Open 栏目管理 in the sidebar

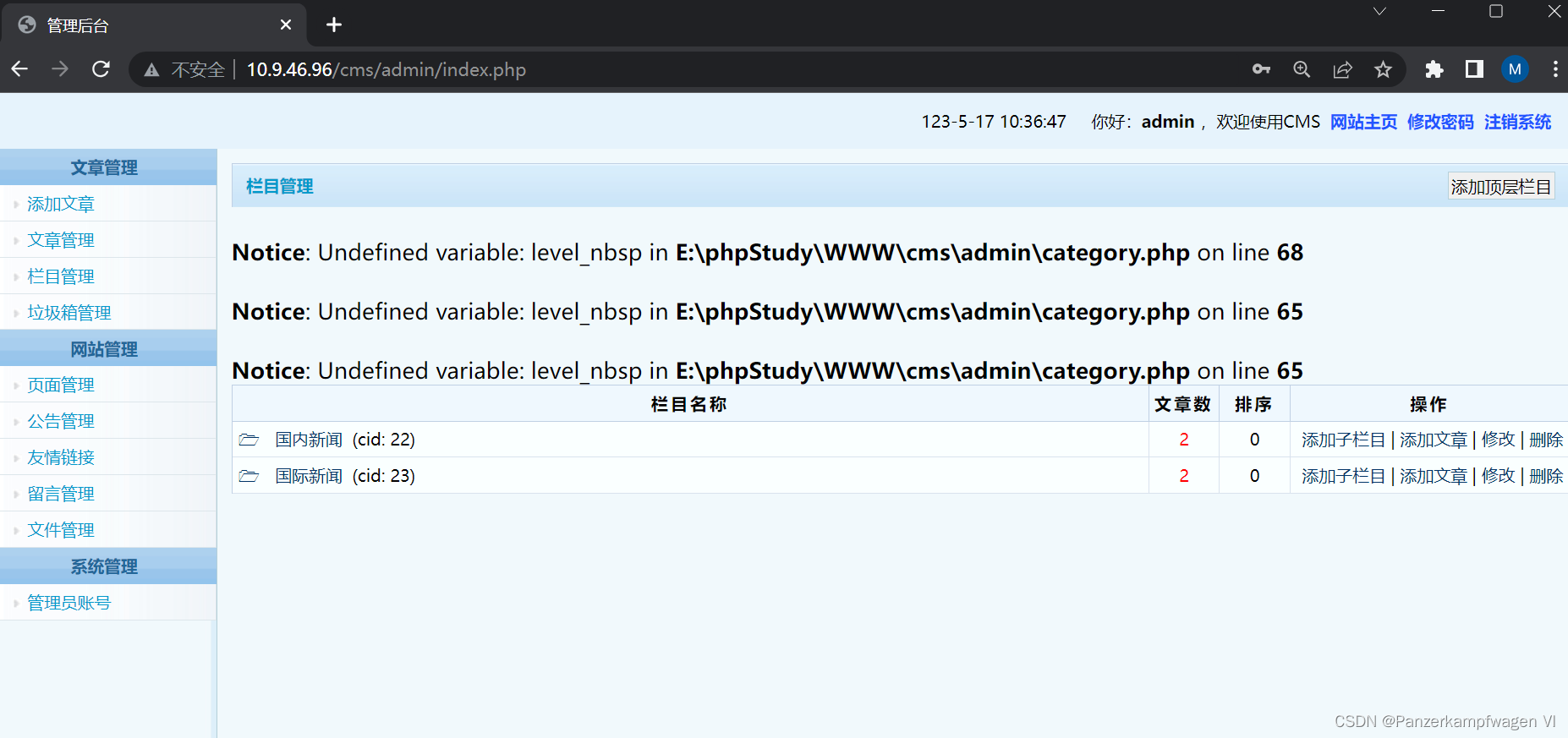(x=61, y=276)
